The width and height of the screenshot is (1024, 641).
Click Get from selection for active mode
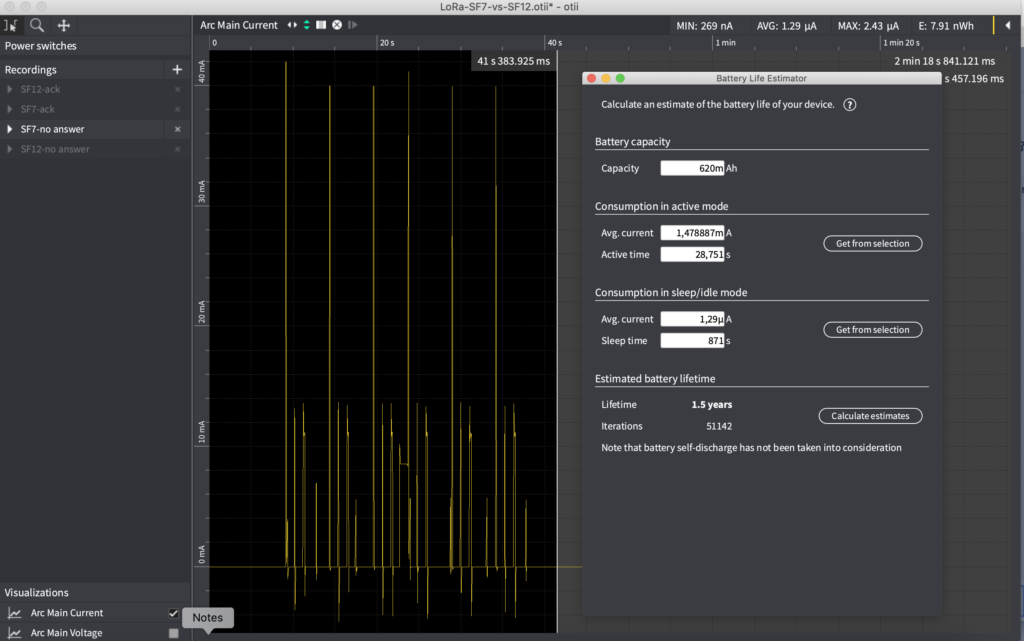pyautogui.click(x=872, y=243)
